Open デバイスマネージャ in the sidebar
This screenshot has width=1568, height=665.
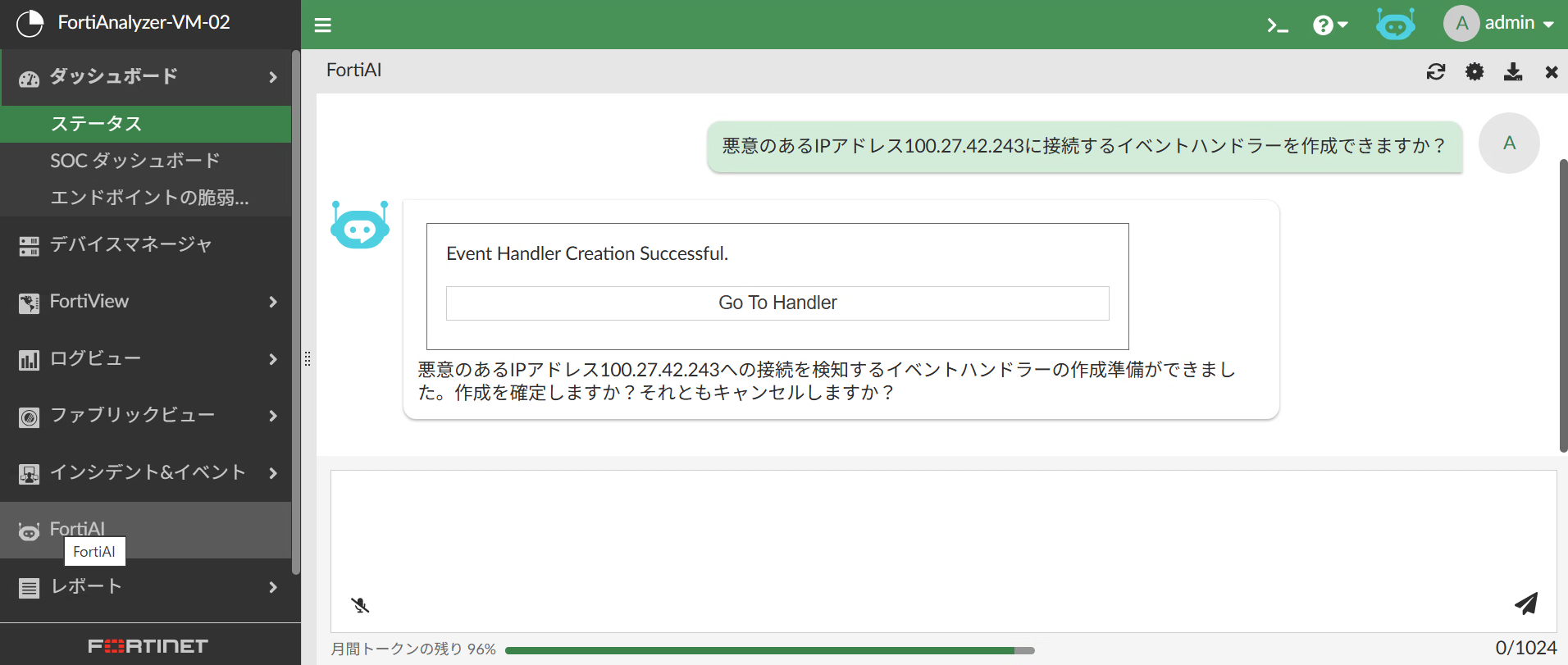tap(131, 244)
